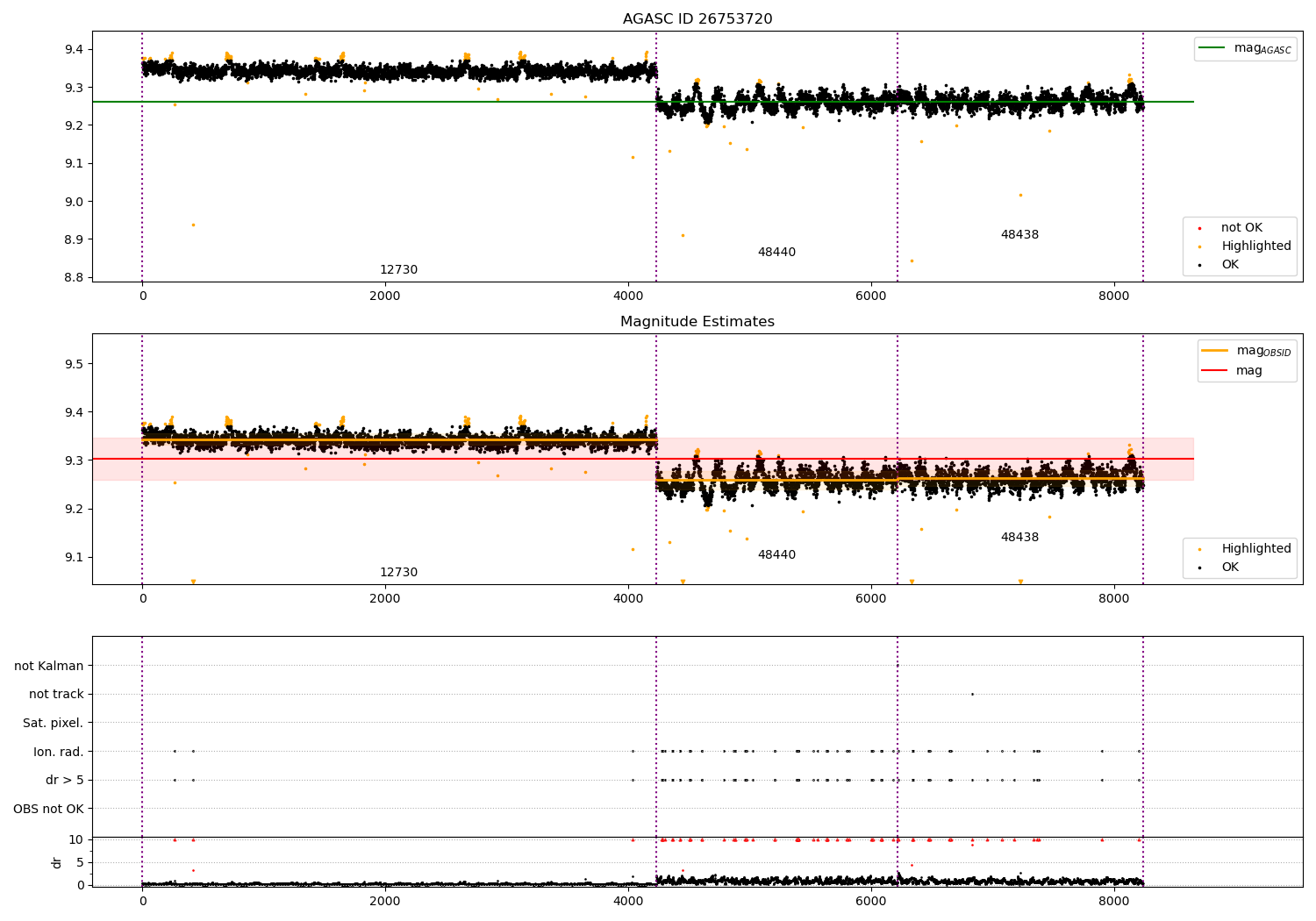
Task: Click the 'OBS not OK' row label
Action: [x=49, y=809]
